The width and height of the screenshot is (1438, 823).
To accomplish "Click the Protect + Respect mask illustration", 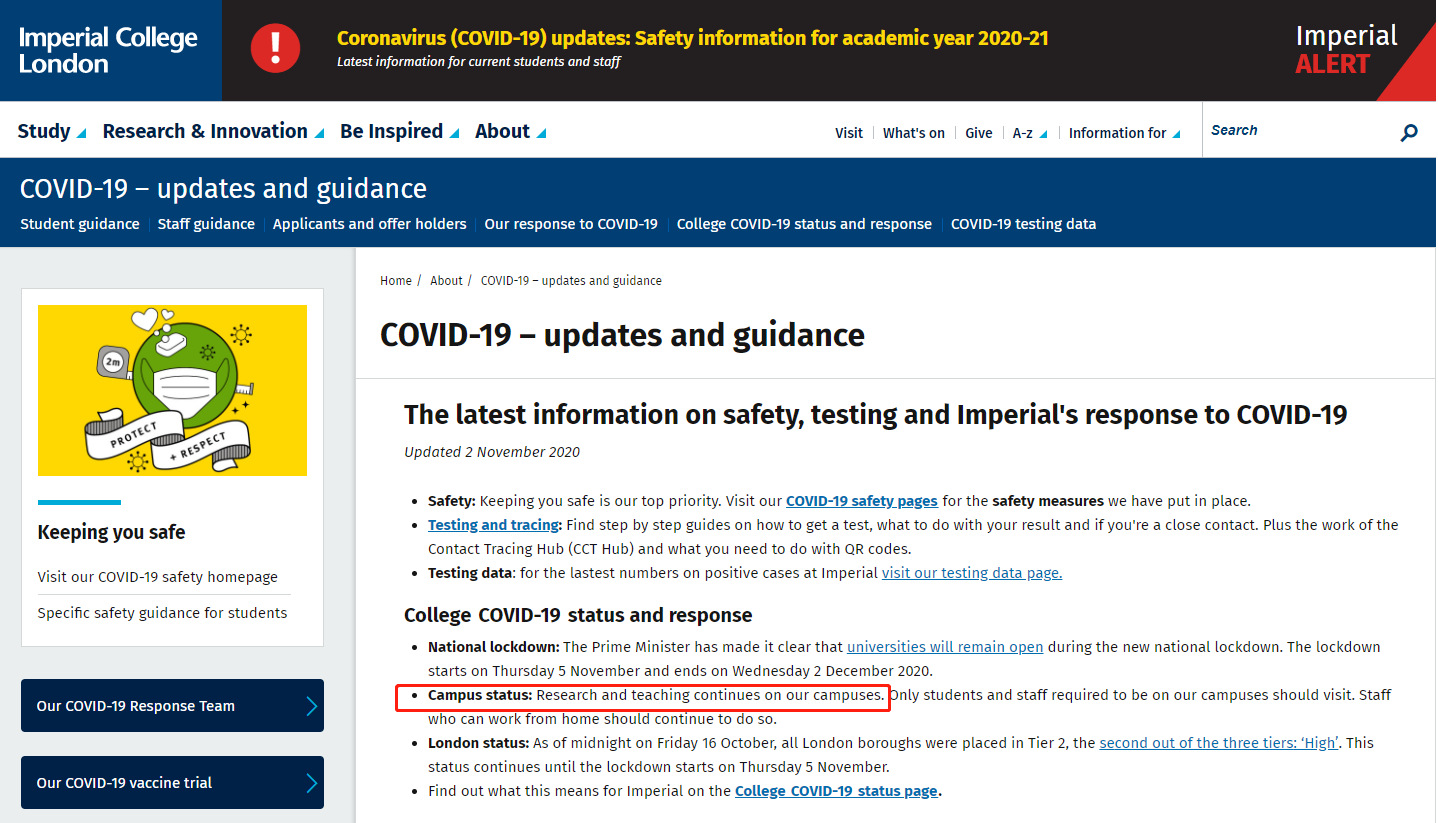I will (x=172, y=390).
